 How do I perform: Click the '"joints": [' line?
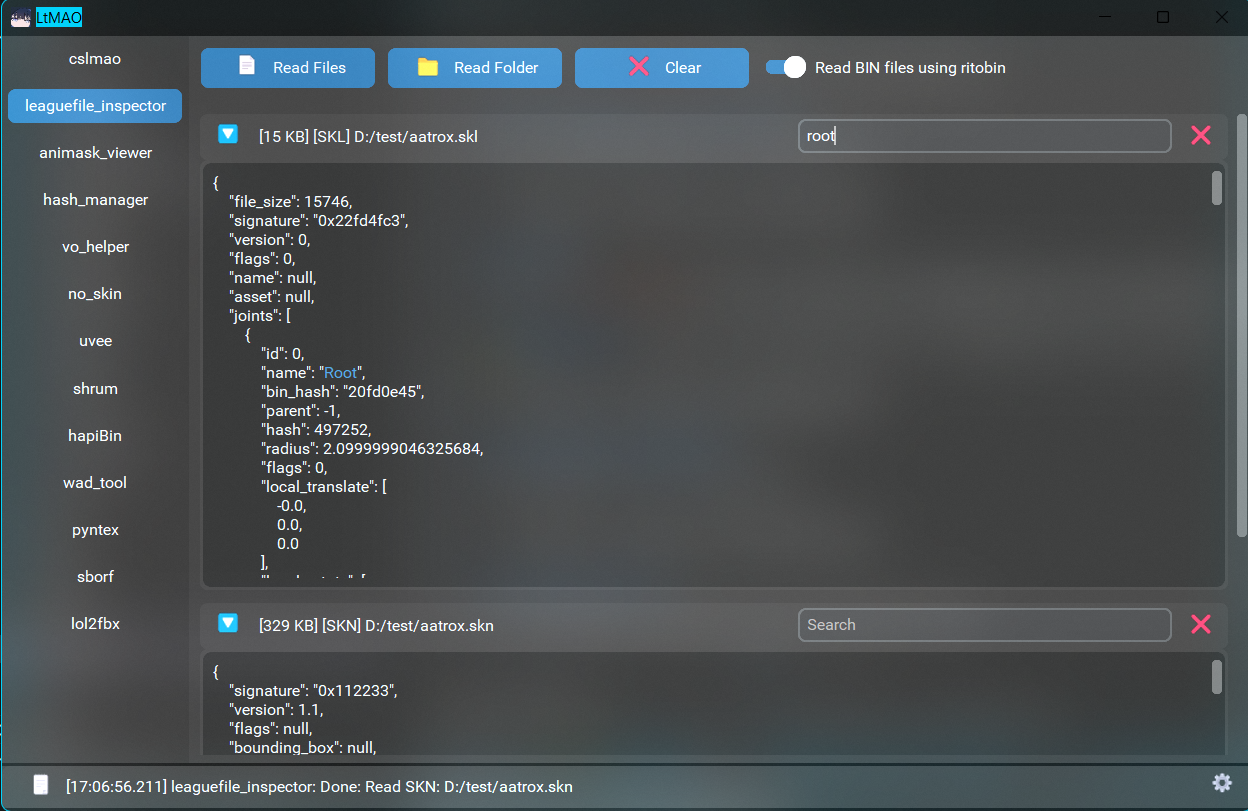coord(260,316)
